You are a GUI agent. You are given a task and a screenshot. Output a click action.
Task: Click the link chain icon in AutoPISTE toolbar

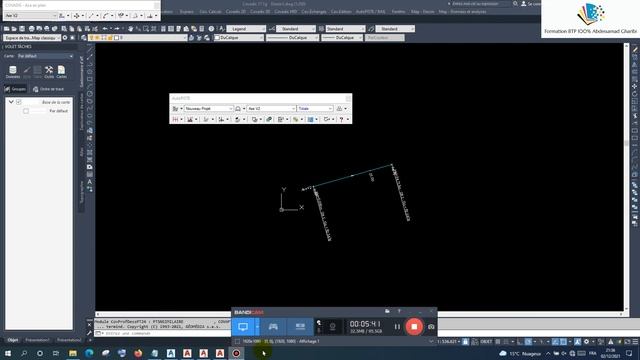click(x=269, y=120)
